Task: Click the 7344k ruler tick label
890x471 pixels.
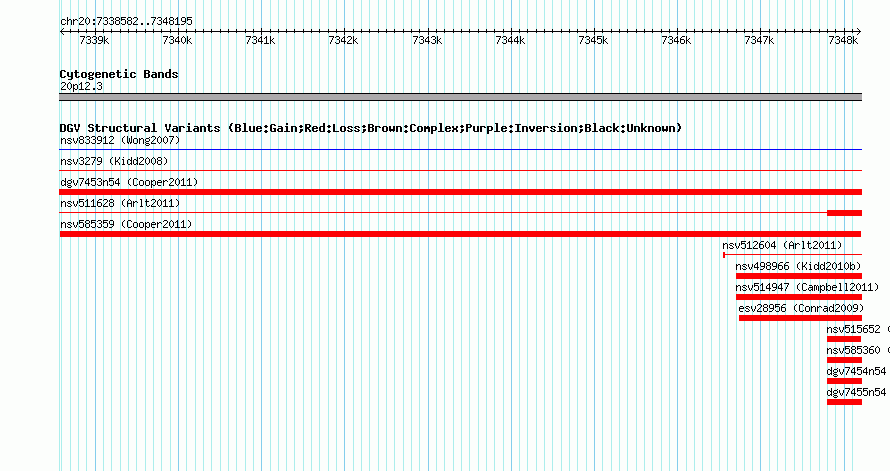Action: (x=510, y=40)
